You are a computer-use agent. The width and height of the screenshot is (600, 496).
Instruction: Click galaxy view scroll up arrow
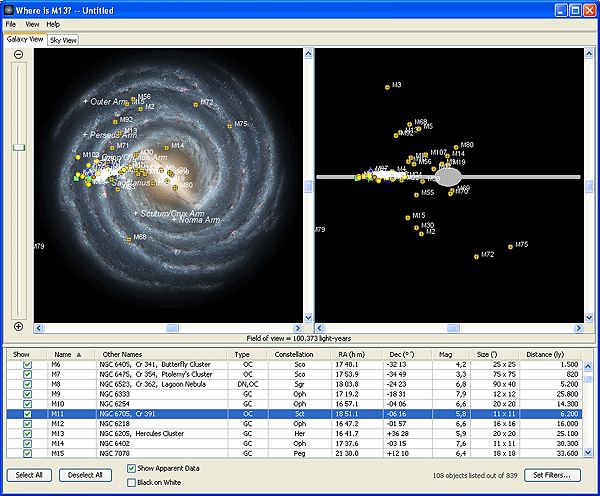pyautogui.click(x=308, y=54)
